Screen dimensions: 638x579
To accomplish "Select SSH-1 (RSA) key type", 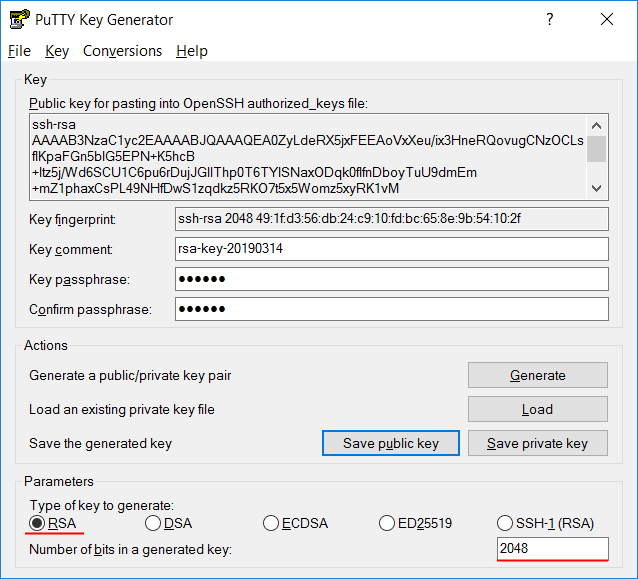I will click(505, 523).
